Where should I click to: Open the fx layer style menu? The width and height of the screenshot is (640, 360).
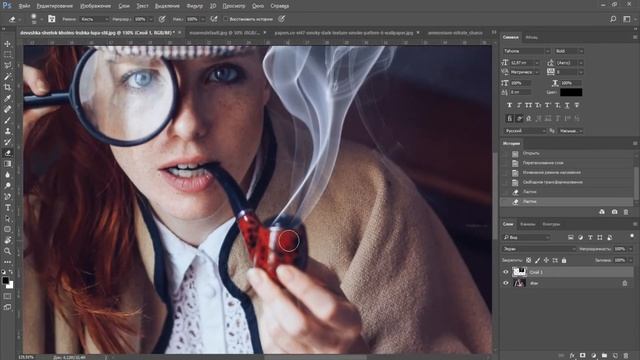[572, 356]
